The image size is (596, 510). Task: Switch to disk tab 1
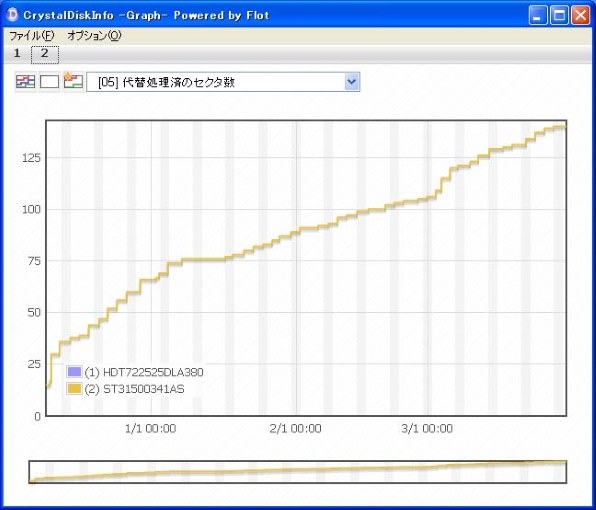click(x=17, y=53)
